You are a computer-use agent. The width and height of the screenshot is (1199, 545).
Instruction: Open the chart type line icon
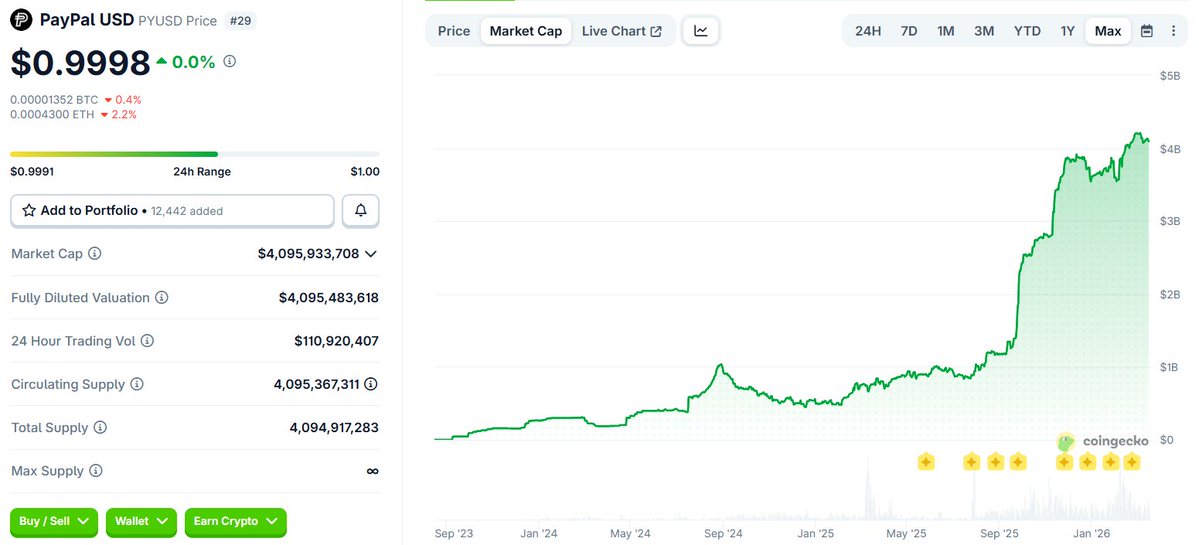point(701,31)
